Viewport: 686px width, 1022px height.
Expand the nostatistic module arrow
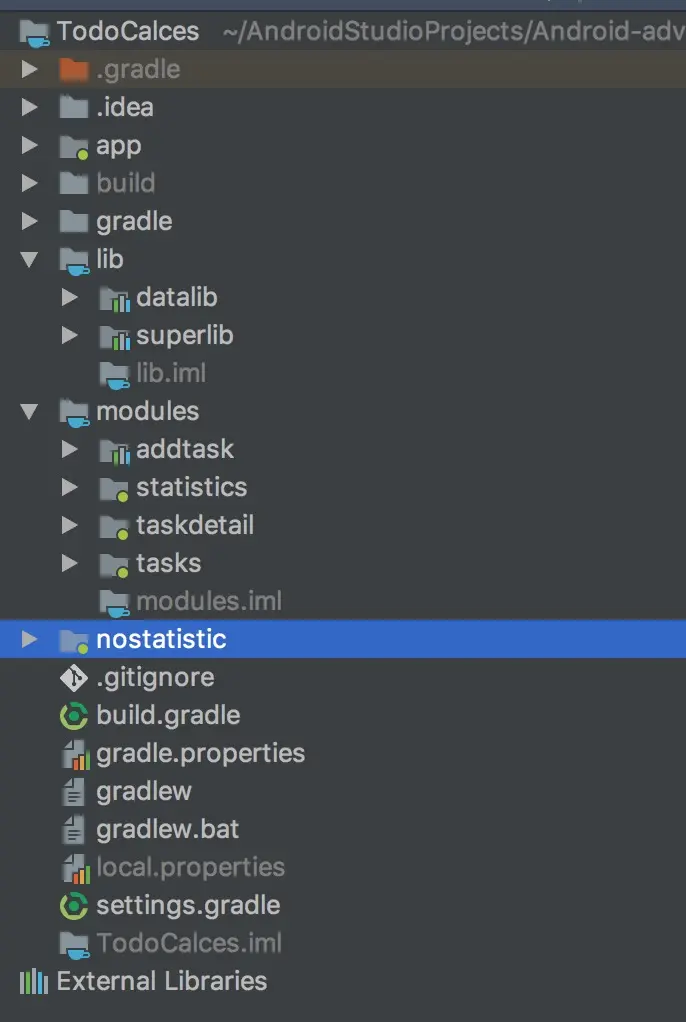point(29,639)
